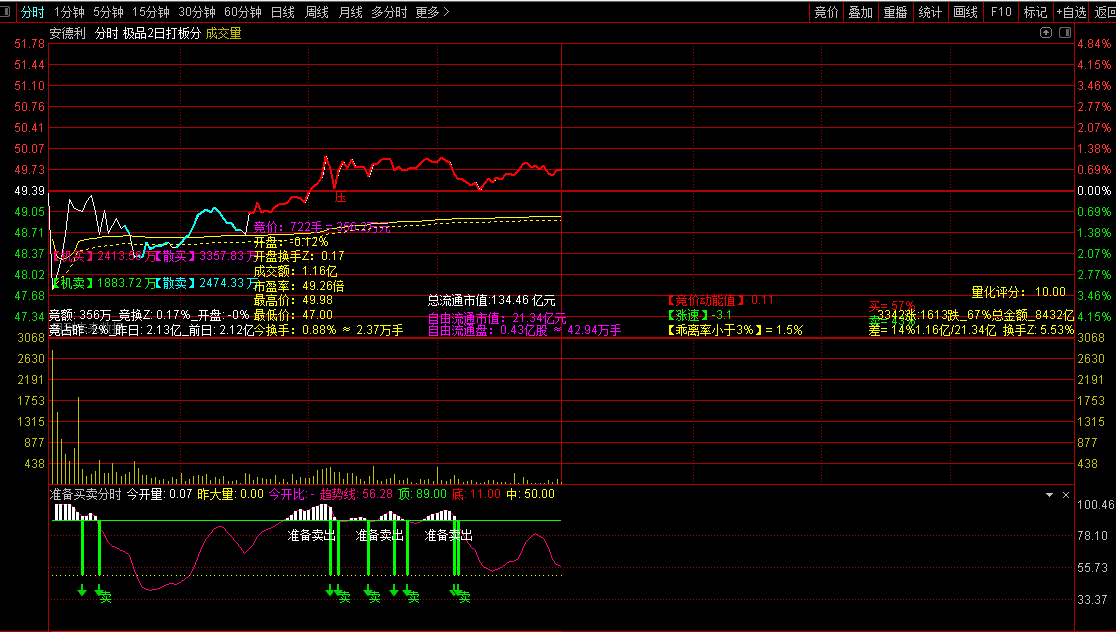This screenshot has height=632, width=1116.
Task: Click the 今开量: 0.07 value
Action: (159, 494)
